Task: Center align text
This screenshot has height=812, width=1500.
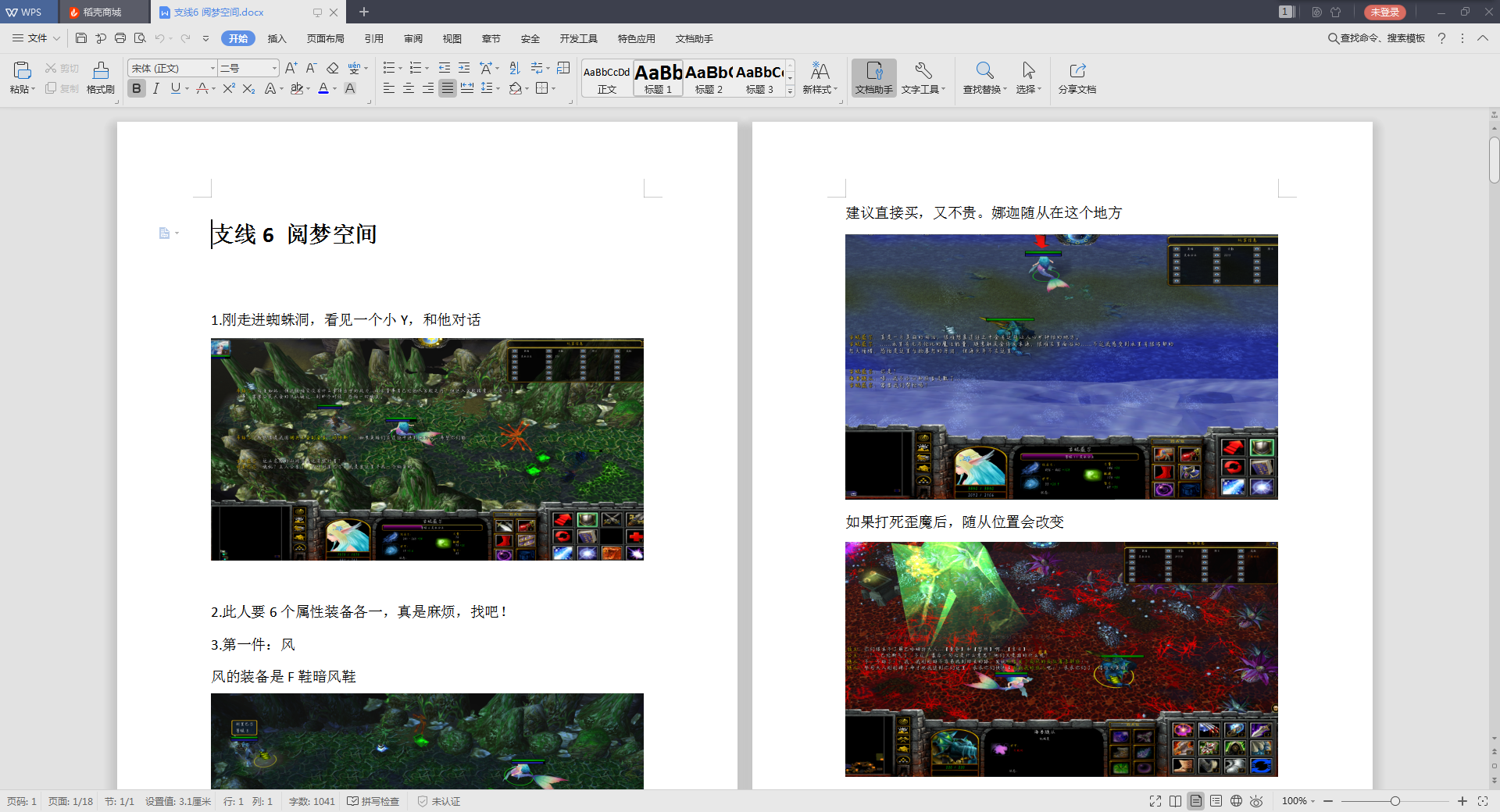Action: [408, 89]
